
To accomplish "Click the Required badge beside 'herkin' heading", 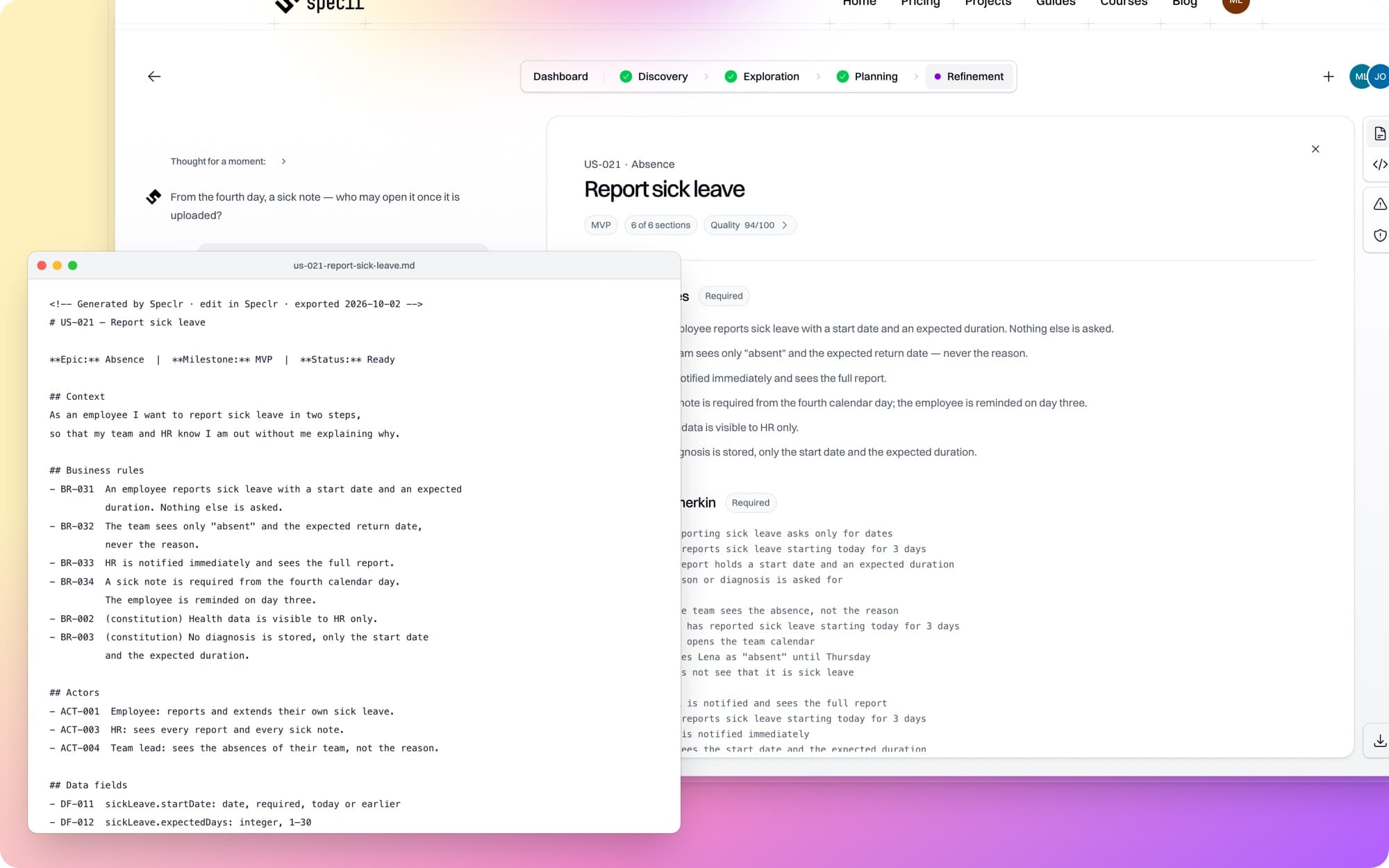I will click(750, 503).
